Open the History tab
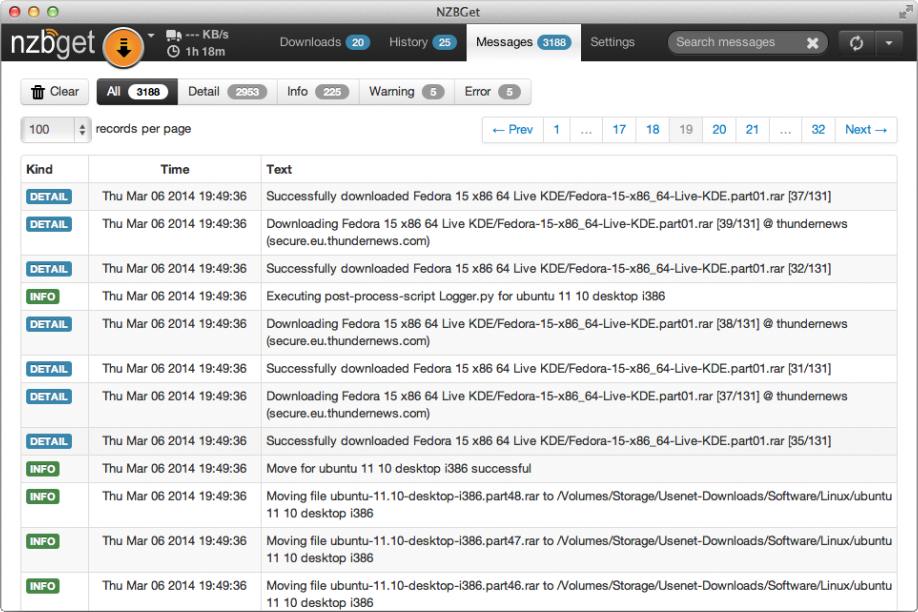 click(423, 42)
